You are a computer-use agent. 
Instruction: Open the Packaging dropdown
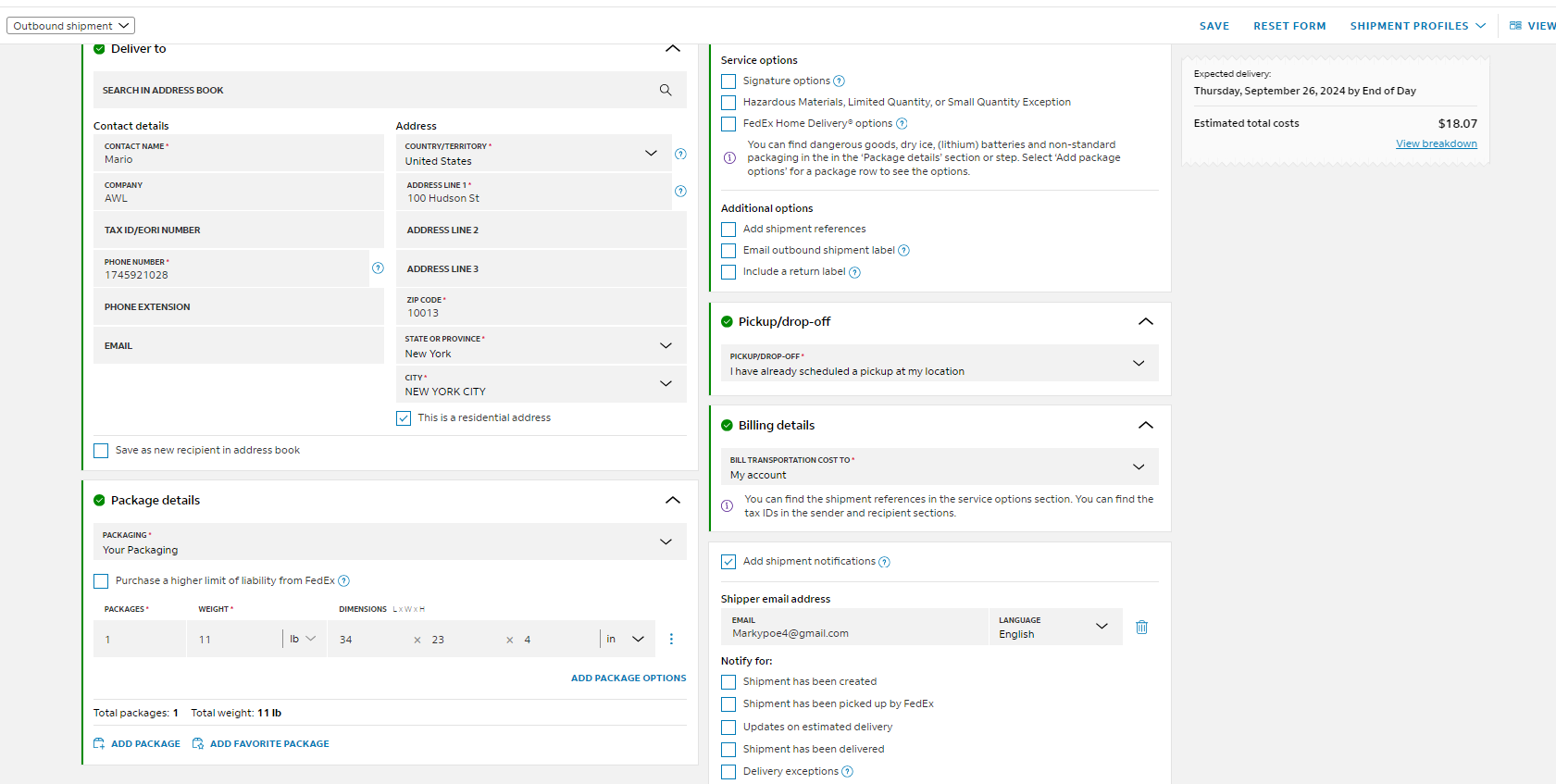(390, 541)
